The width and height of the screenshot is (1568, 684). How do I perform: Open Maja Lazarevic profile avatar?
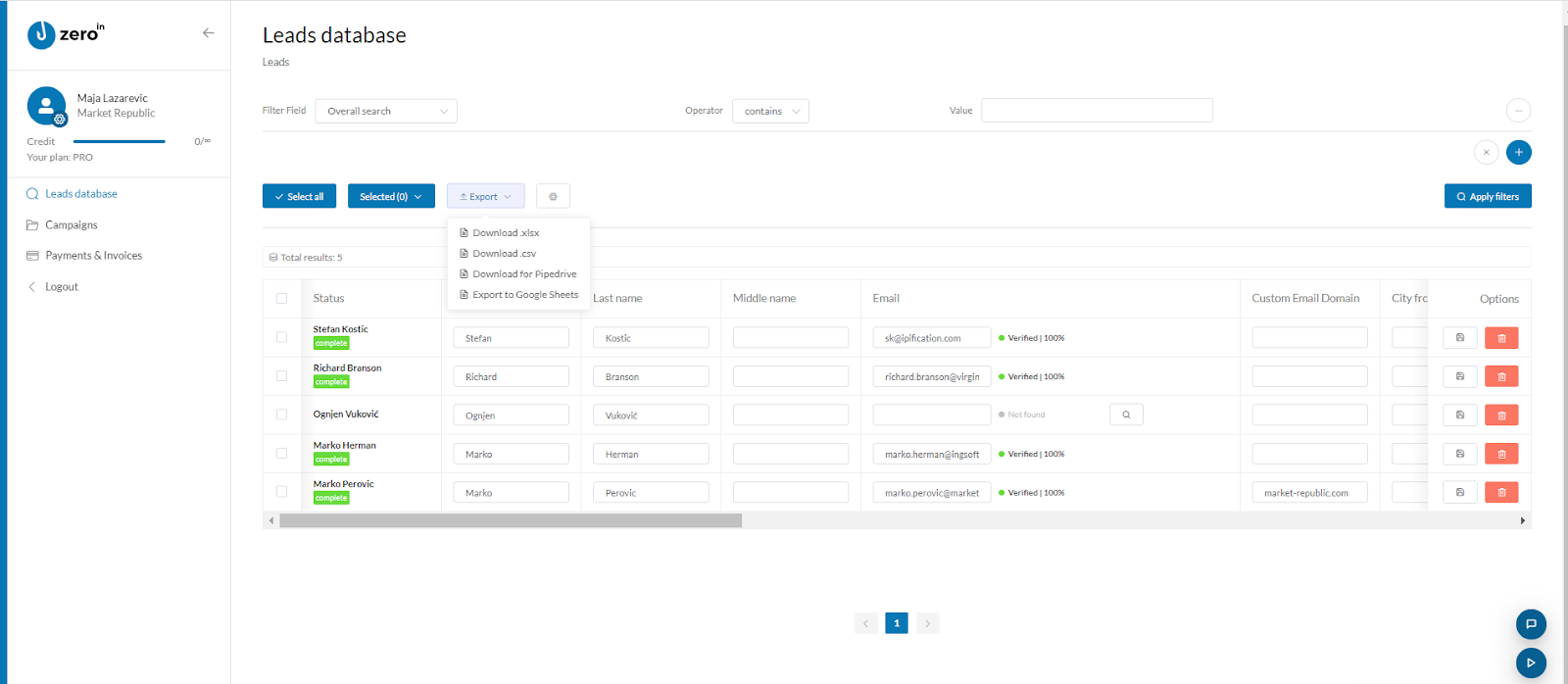click(x=46, y=106)
